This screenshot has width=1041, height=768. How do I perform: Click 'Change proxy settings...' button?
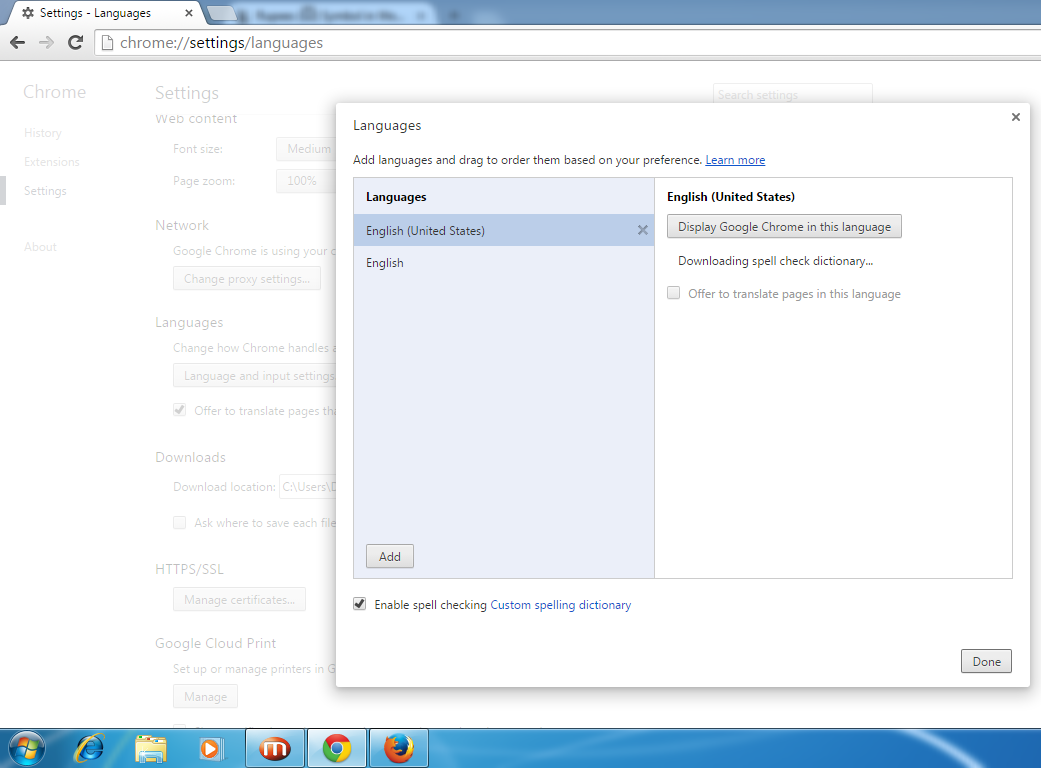[x=247, y=279]
